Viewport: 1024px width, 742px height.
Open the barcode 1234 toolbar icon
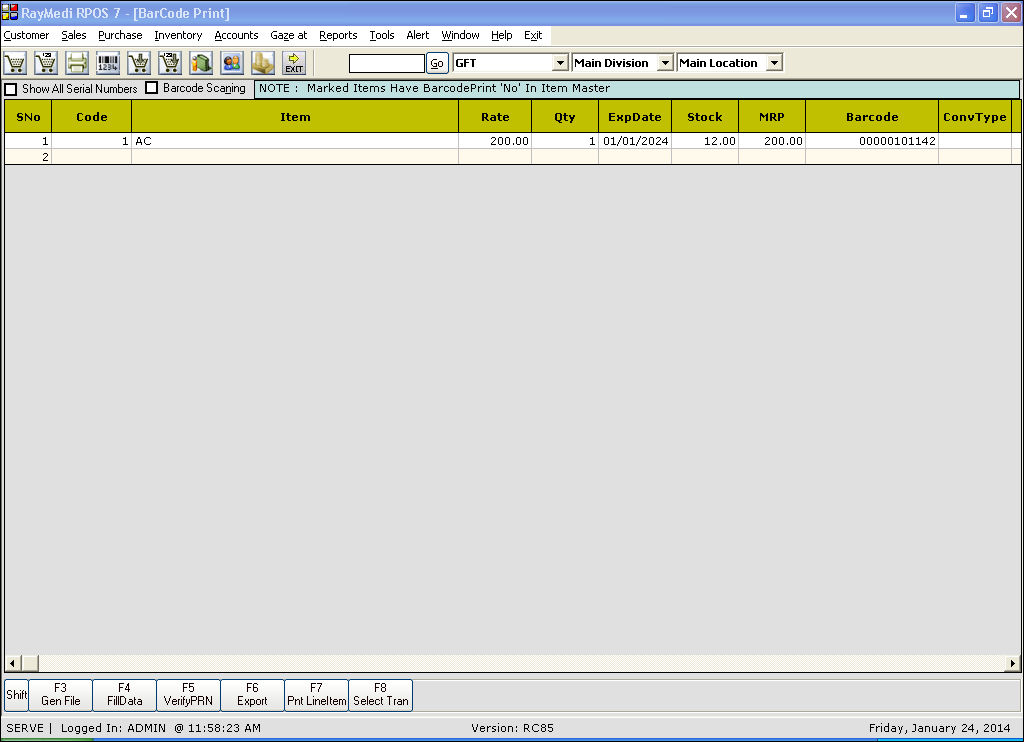point(108,63)
